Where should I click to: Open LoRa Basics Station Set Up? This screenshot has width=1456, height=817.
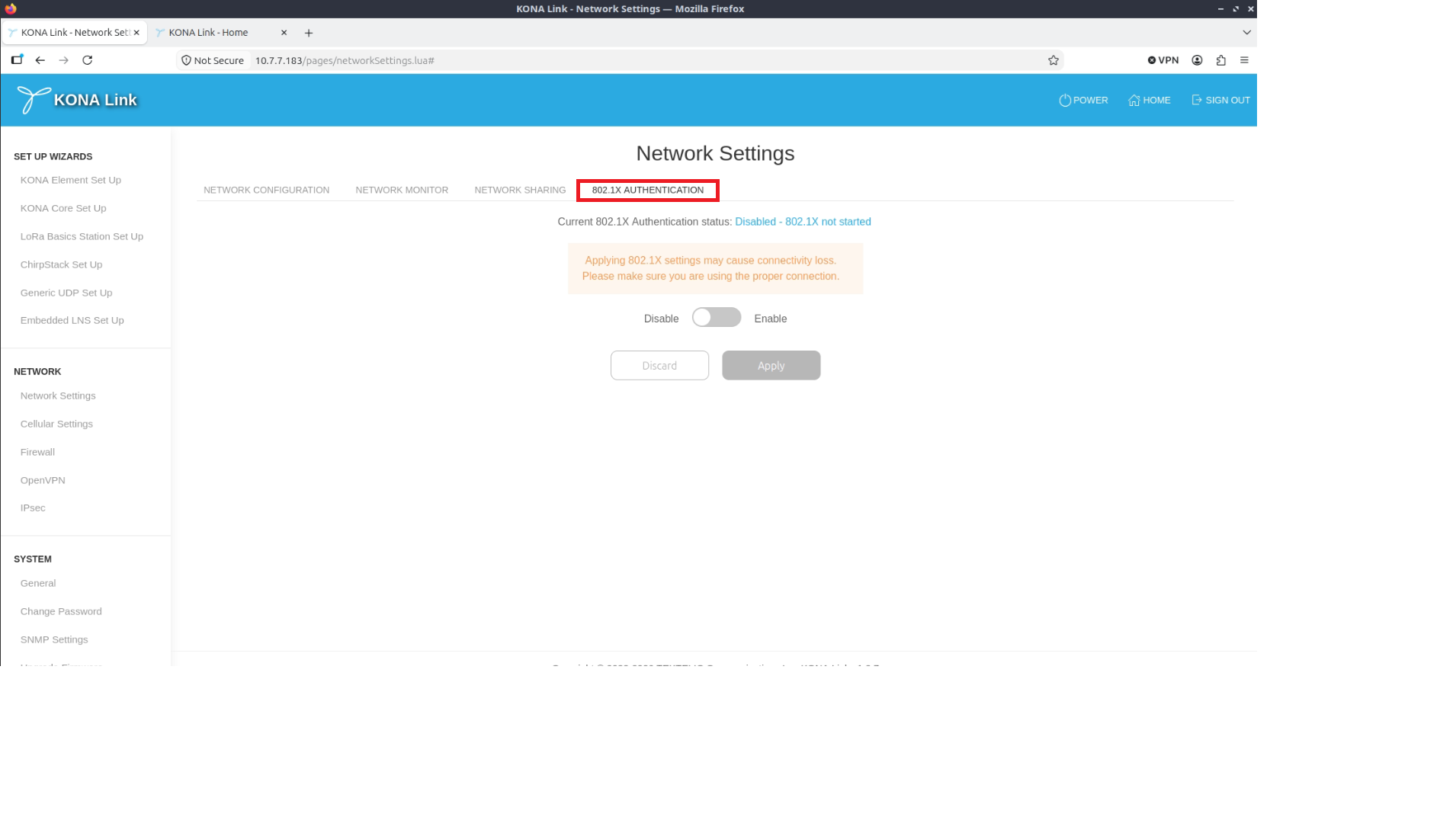point(82,236)
